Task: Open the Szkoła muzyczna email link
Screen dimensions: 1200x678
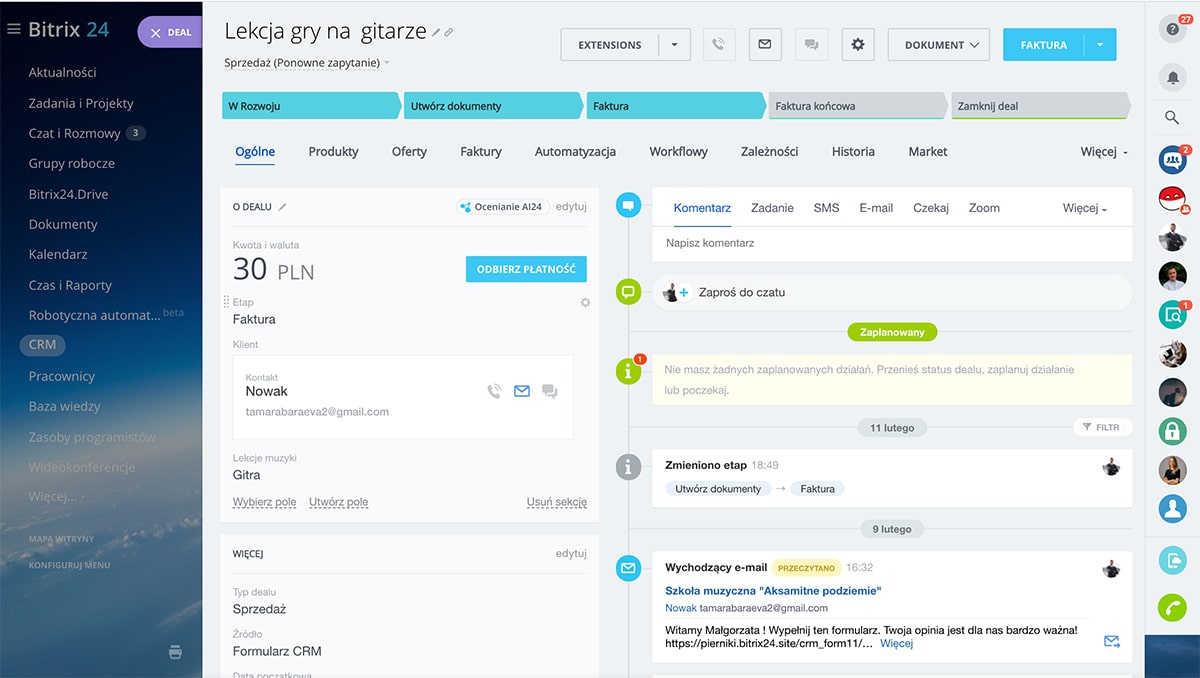Action: tap(773, 590)
